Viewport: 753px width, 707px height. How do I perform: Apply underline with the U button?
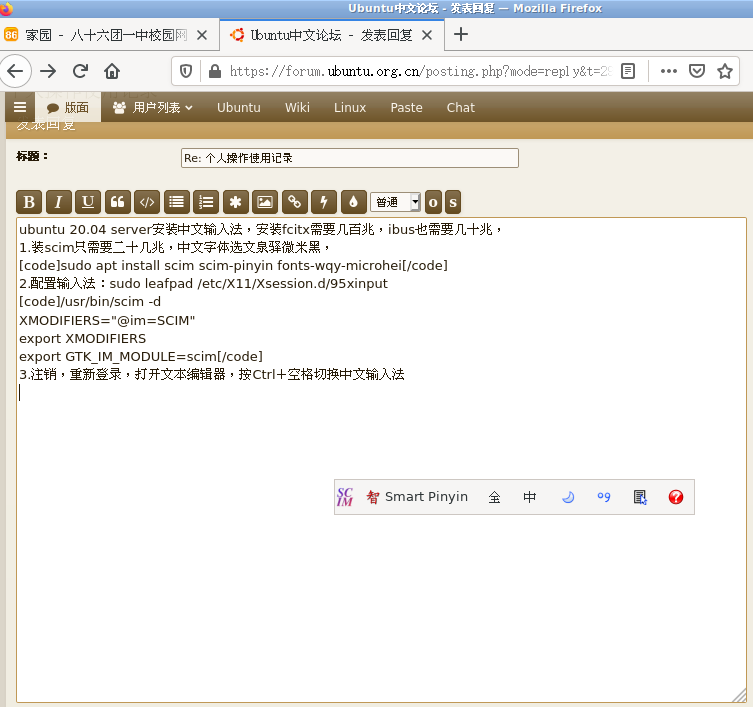88,202
